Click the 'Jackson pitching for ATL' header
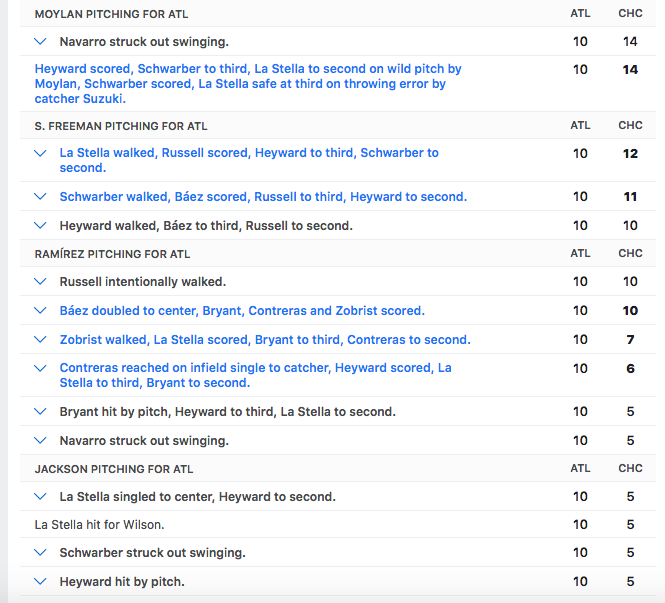 (x=114, y=469)
